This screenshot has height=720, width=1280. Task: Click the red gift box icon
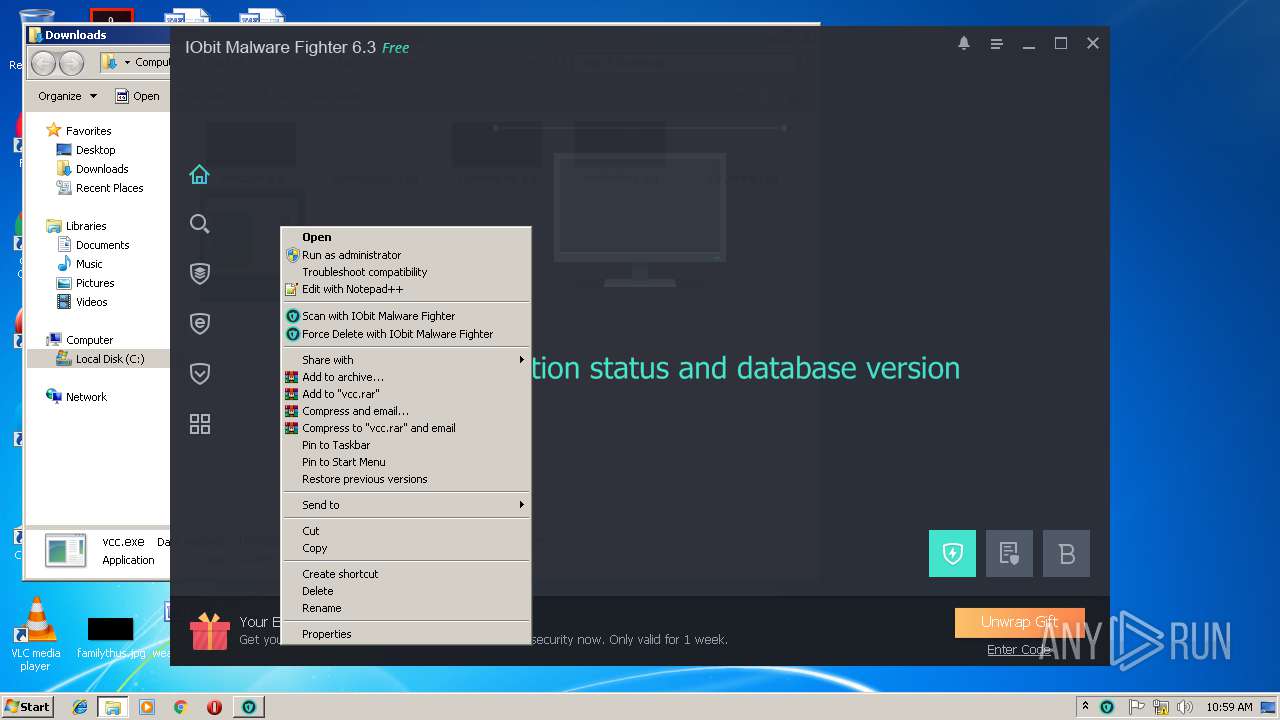210,631
